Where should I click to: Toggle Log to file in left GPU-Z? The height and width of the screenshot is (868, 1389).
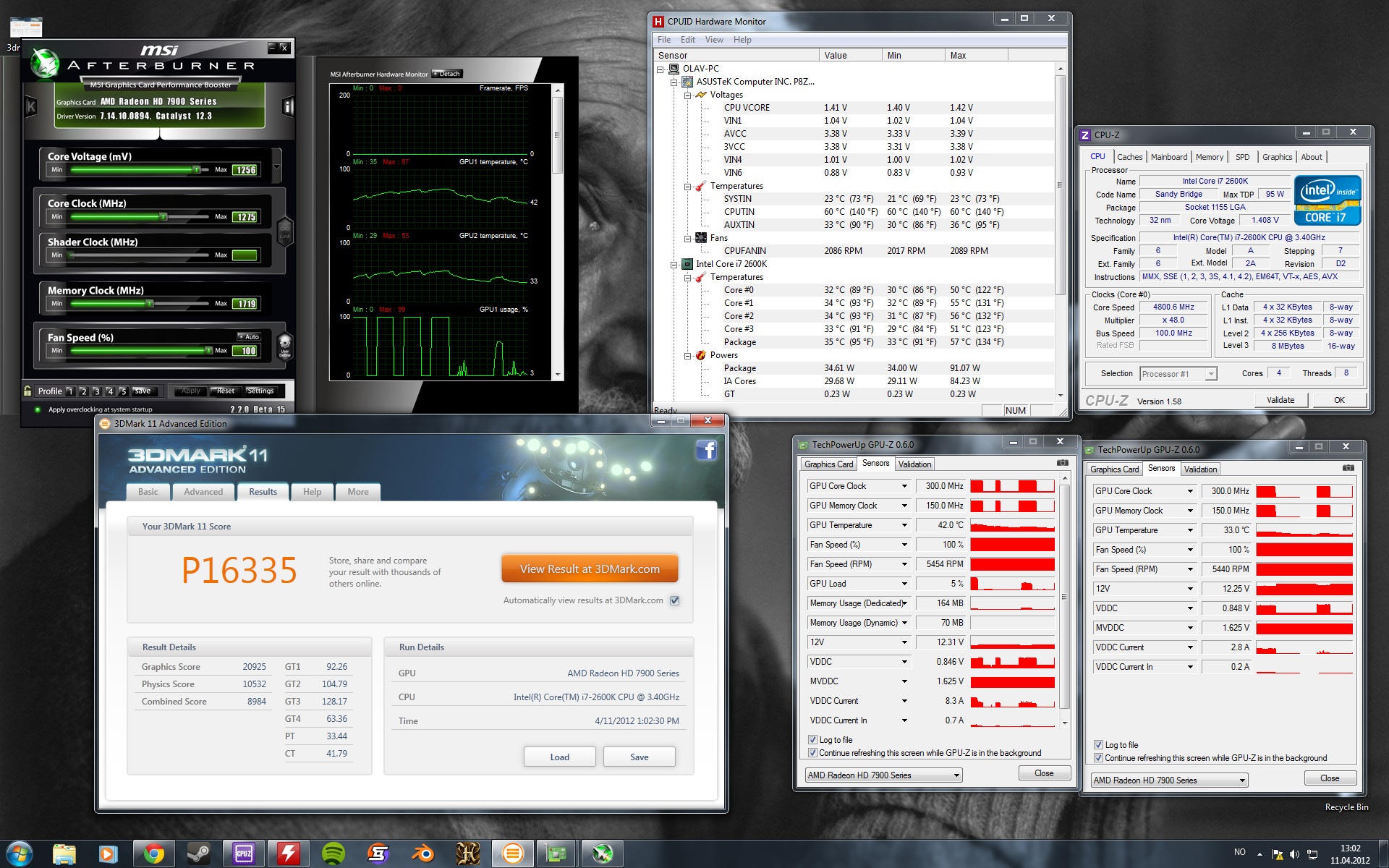click(812, 740)
